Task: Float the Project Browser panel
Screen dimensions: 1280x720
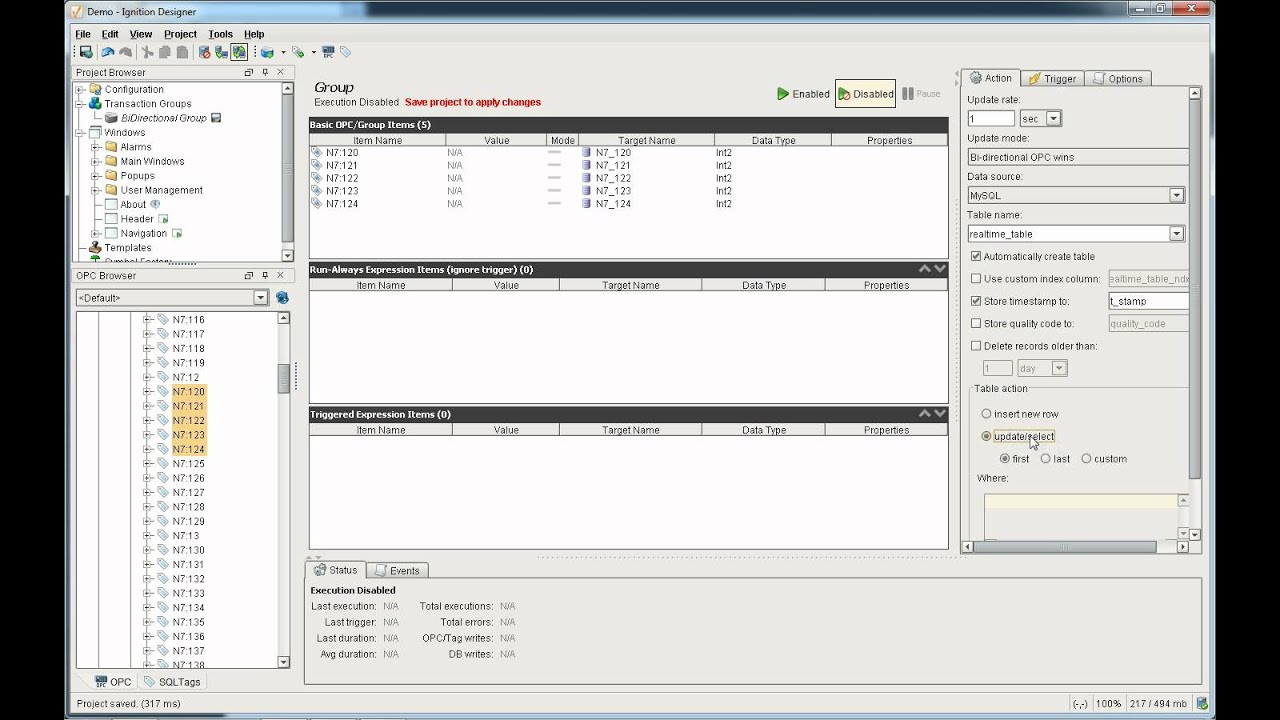Action: pyautogui.click(x=249, y=72)
